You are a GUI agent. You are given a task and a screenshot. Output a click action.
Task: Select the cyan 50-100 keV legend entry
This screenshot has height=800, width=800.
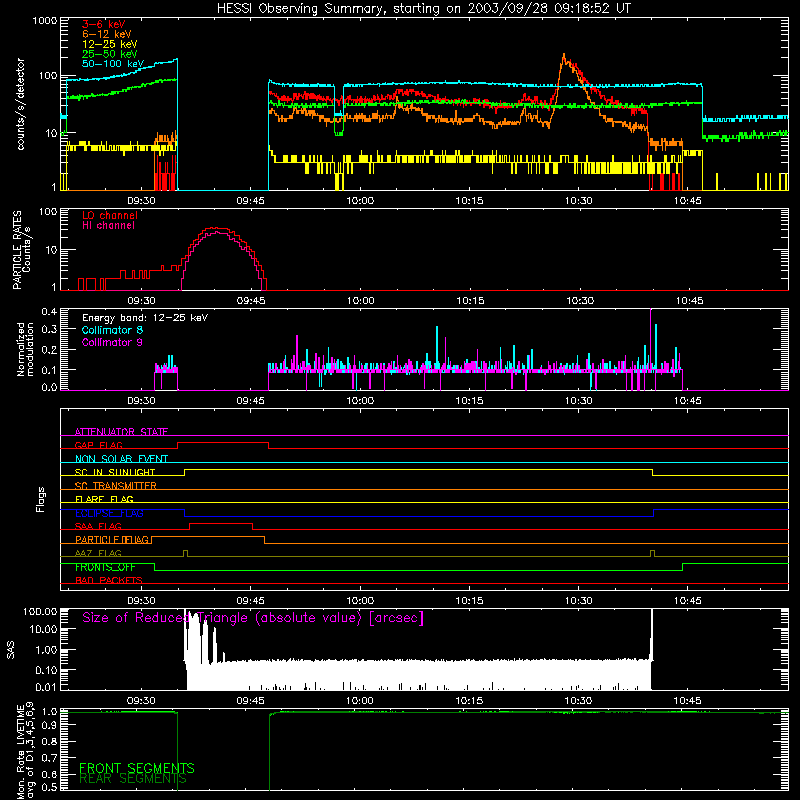pyautogui.click(x=113, y=64)
